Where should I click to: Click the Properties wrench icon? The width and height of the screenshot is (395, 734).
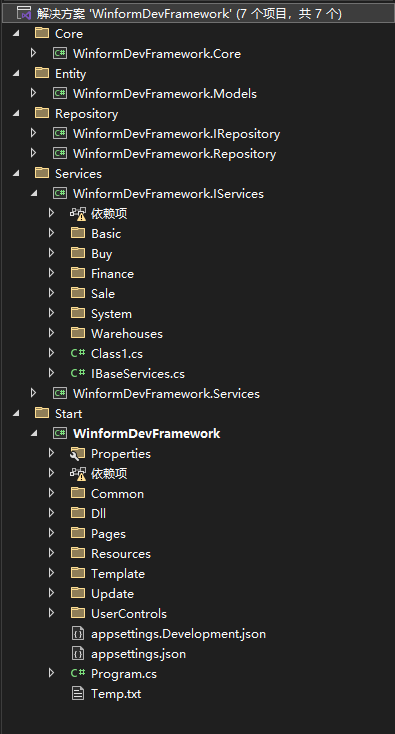pyautogui.click(x=78, y=453)
